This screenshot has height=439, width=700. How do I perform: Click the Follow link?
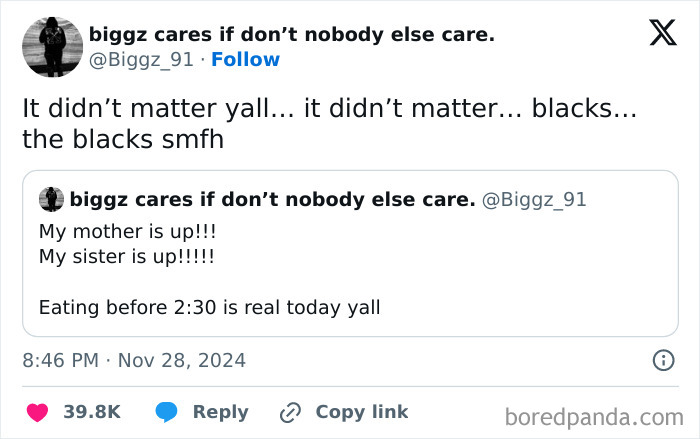point(248,59)
